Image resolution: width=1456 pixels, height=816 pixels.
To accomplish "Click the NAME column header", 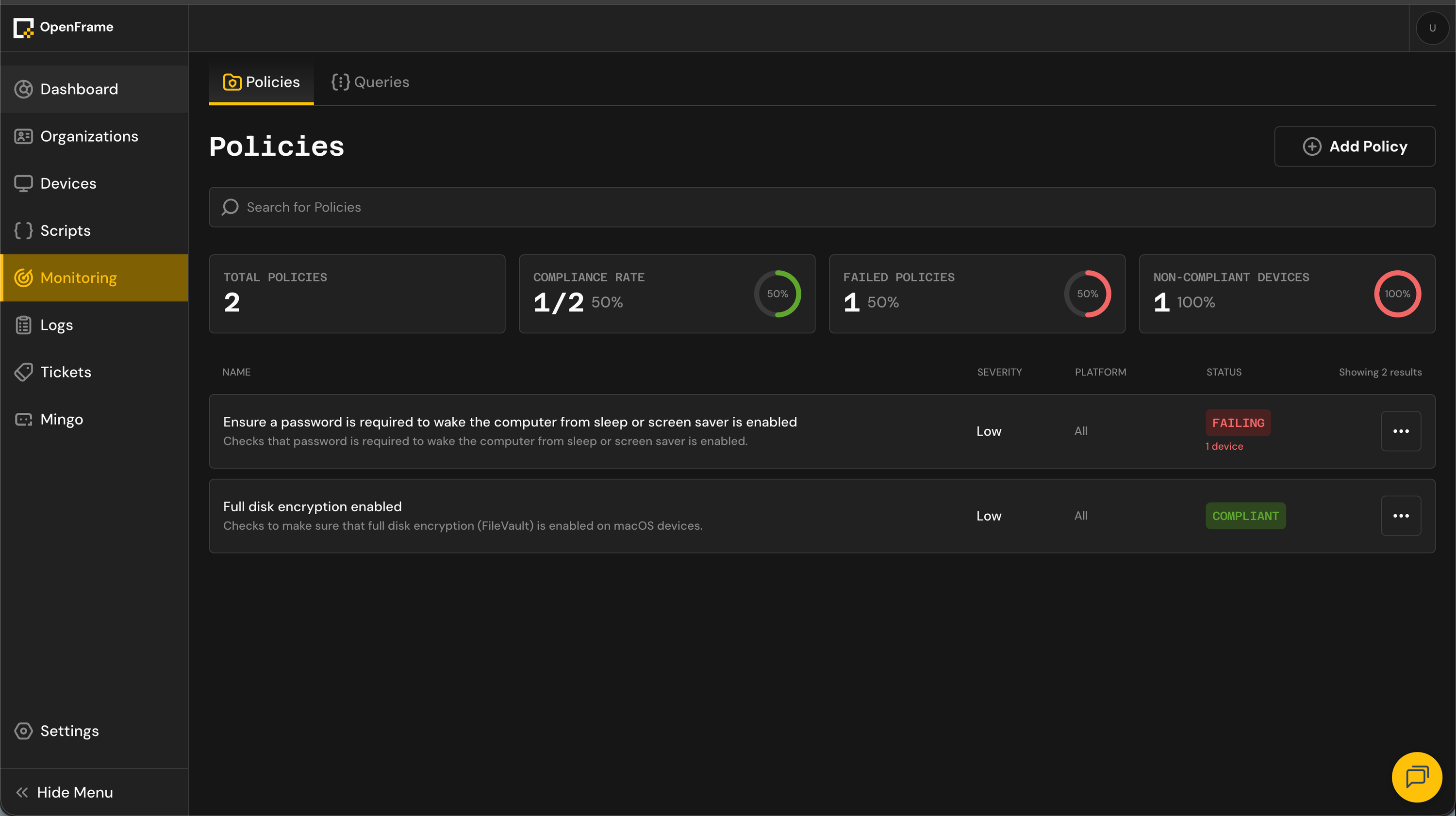I will [x=236, y=373].
